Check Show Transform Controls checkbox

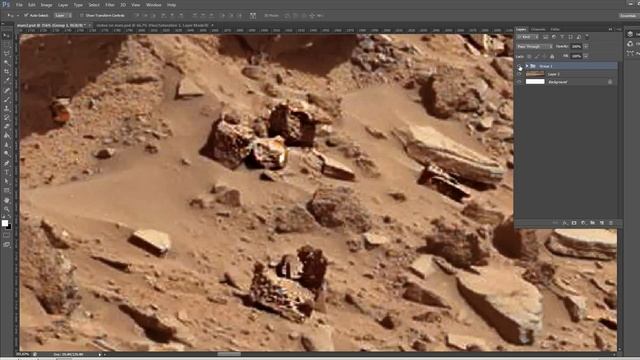pyautogui.click(x=82, y=15)
